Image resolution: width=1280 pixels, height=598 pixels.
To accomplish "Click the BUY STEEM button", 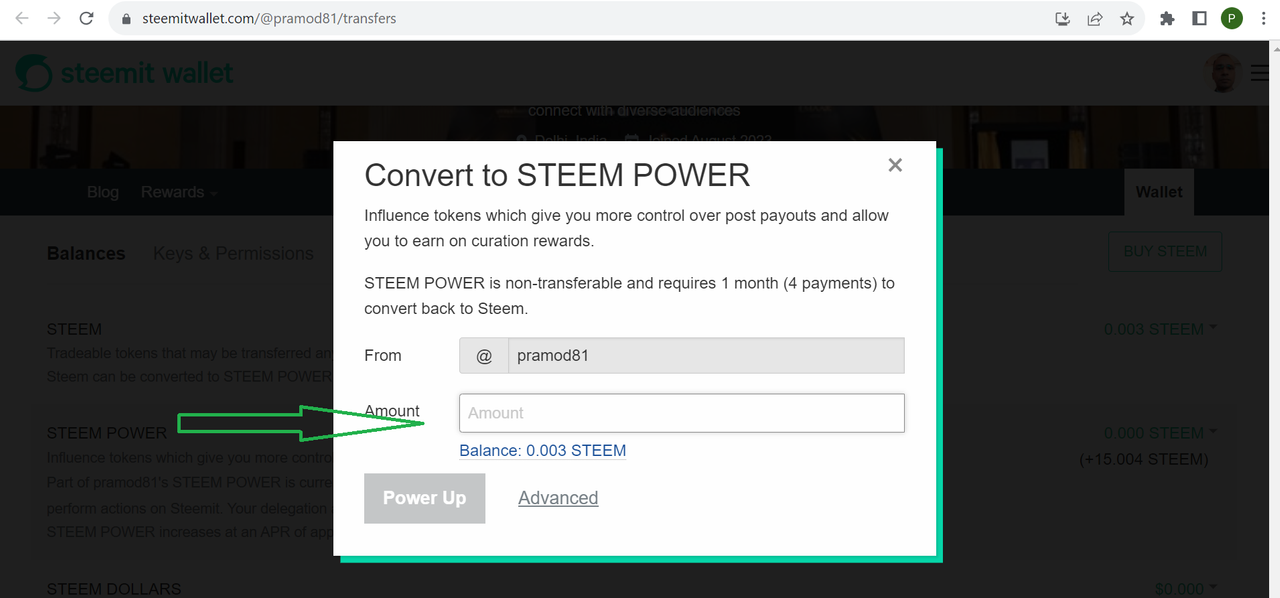I will click(1165, 251).
